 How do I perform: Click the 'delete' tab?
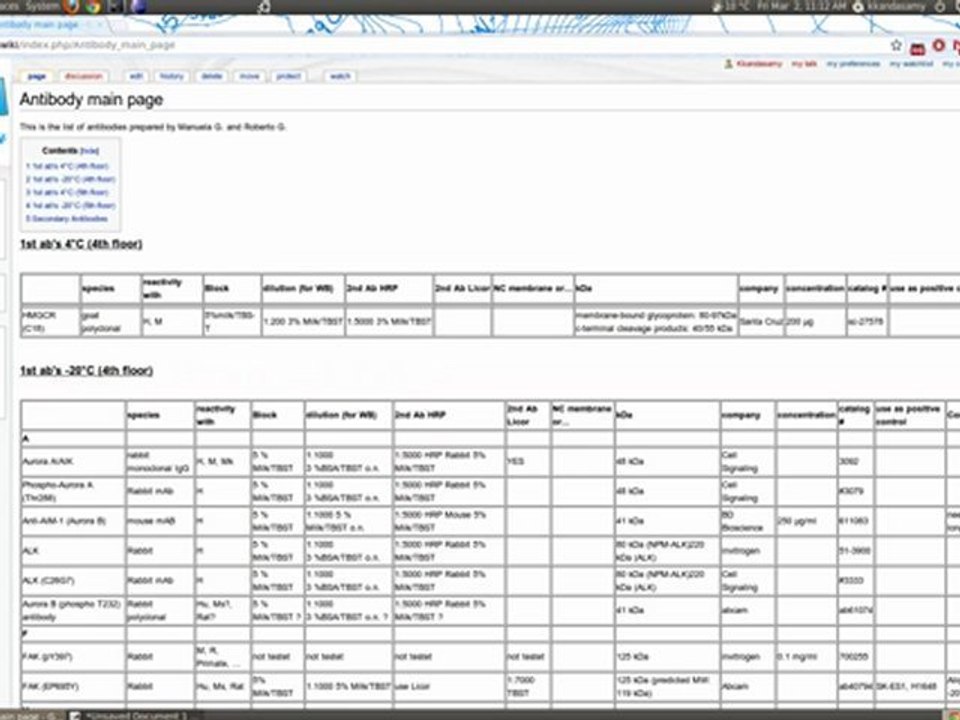(x=212, y=77)
